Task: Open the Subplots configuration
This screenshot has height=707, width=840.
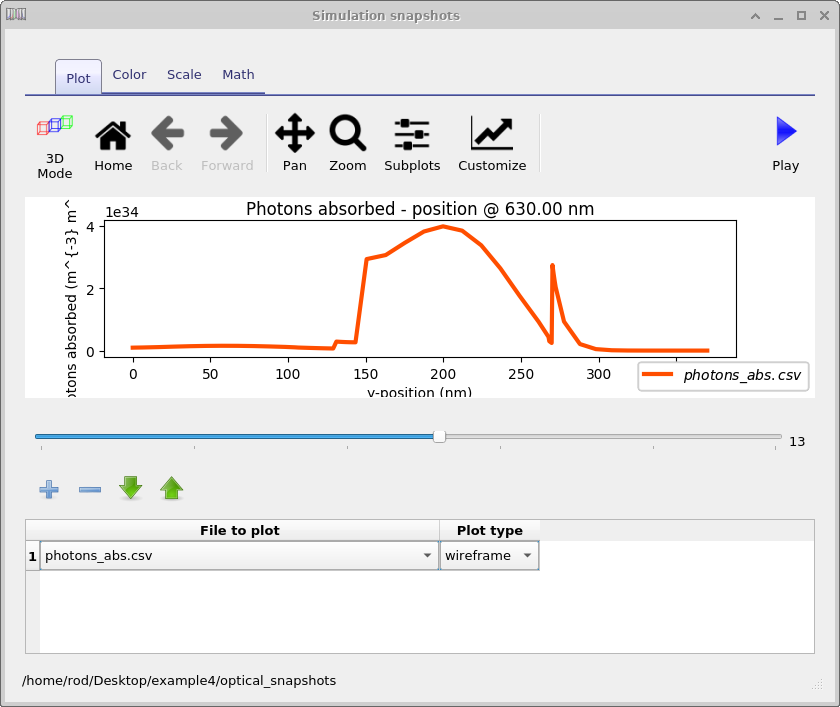Action: (412, 143)
